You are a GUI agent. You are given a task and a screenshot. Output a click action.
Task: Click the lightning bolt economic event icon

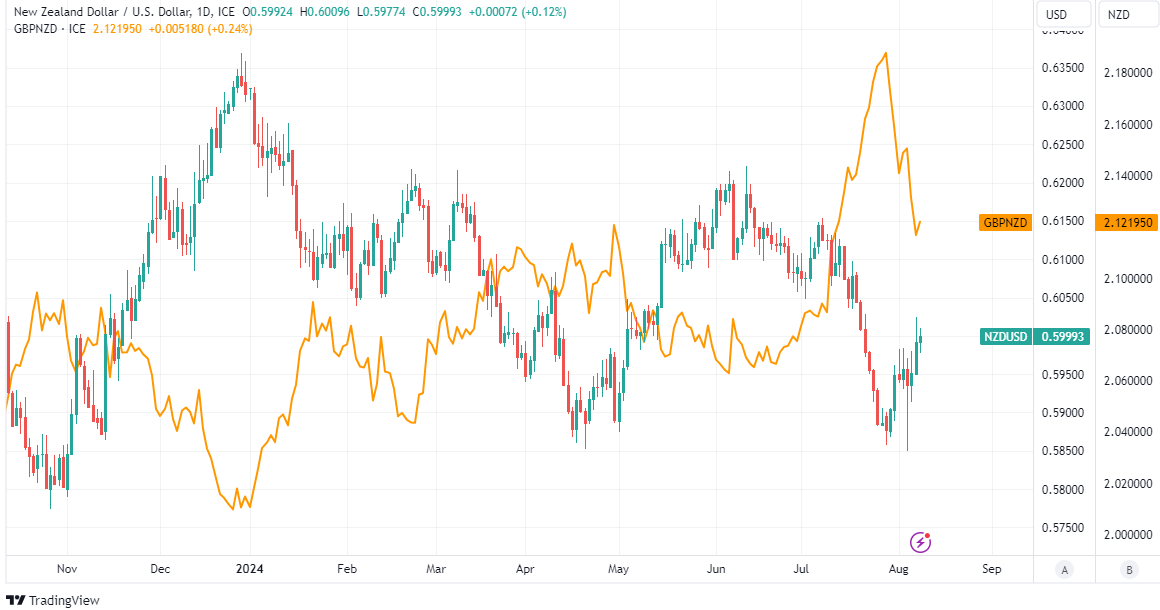(920, 542)
